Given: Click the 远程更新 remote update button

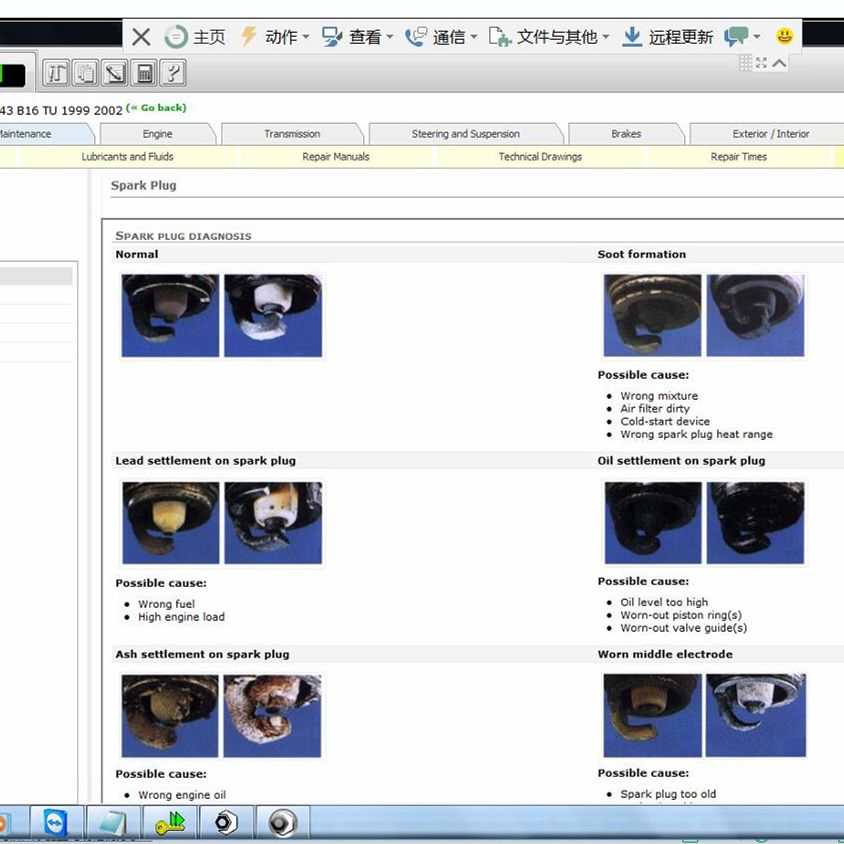Looking at the screenshot, I should pyautogui.click(x=668, y=37).
